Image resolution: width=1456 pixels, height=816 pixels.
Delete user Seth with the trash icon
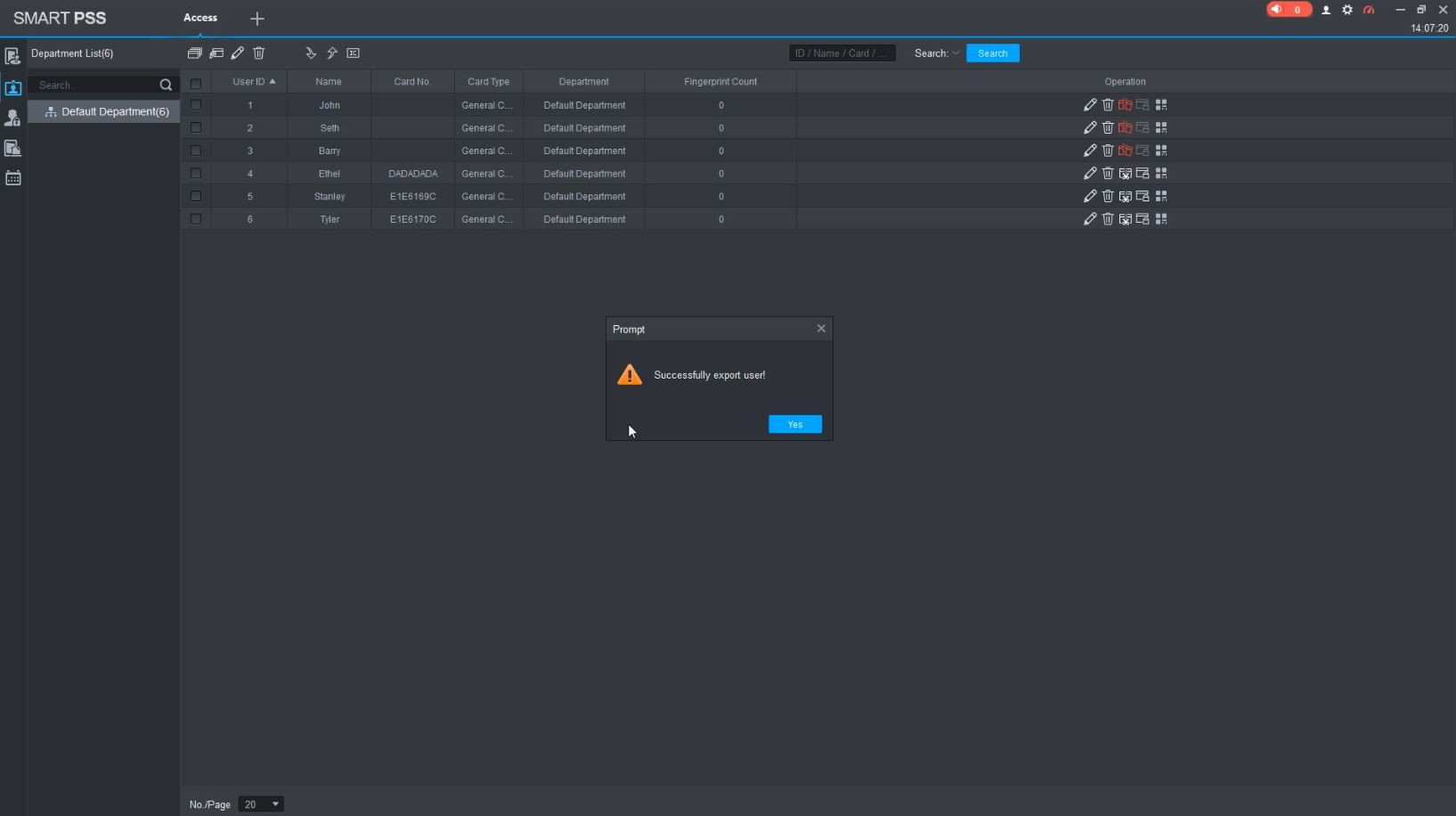tap(1108, 128)
